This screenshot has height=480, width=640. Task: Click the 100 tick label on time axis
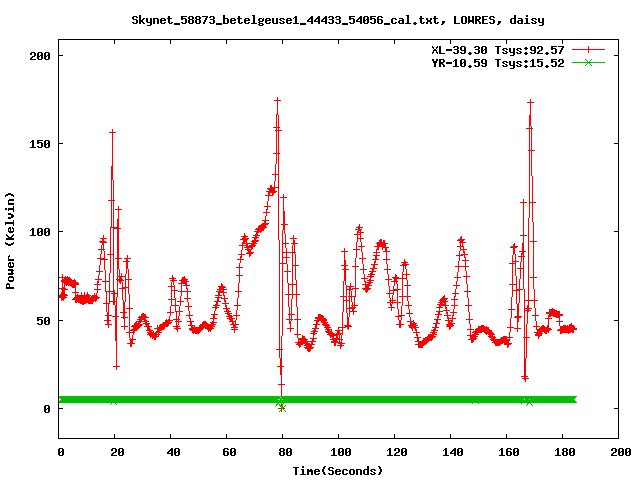click(340, 452)
